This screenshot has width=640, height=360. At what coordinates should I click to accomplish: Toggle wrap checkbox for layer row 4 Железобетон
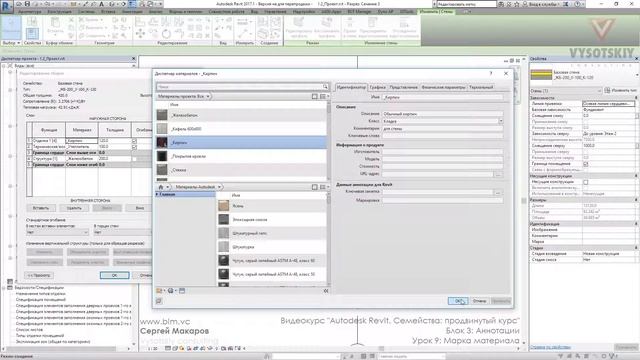134,159
